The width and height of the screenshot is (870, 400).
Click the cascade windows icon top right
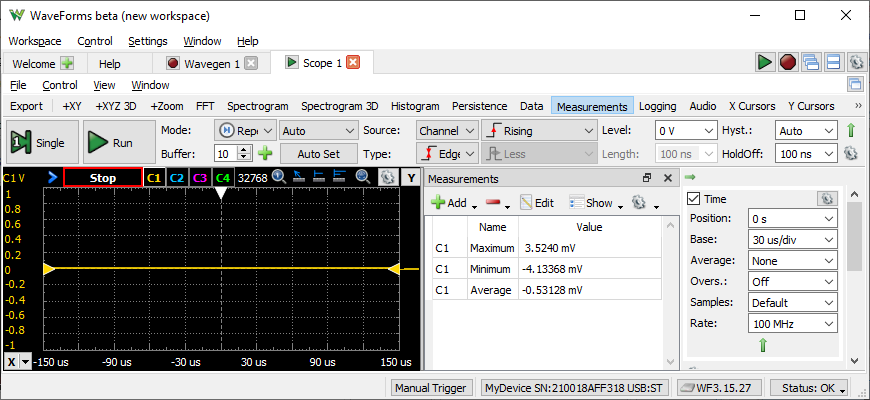point(811,62)
